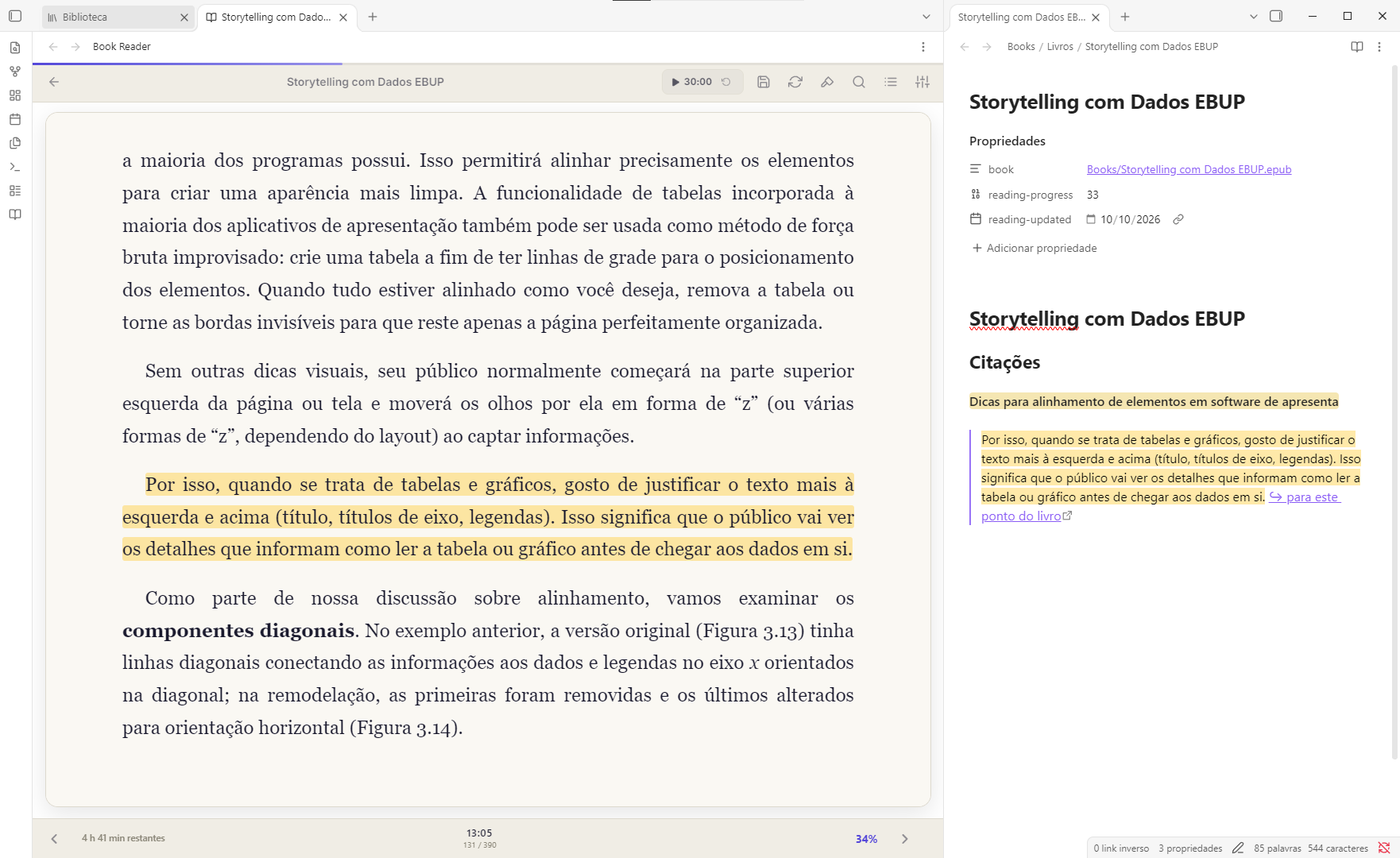Image resolution: width=1400 pixels, height=858 pixels.
Task: Open a new tab in left pane
Action: [x=373, y=17]
